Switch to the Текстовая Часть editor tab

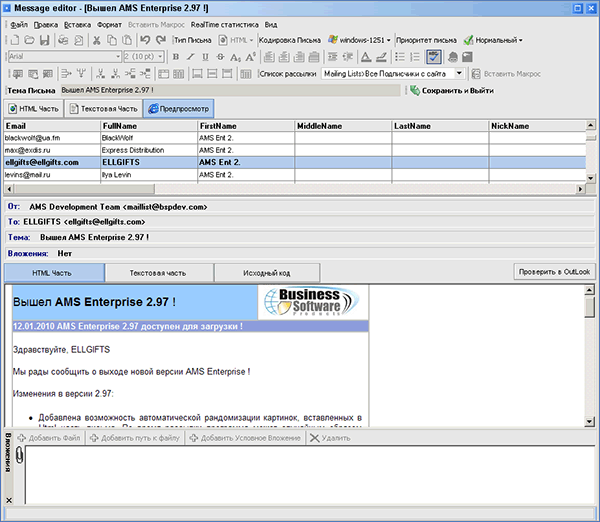(103, 109)
